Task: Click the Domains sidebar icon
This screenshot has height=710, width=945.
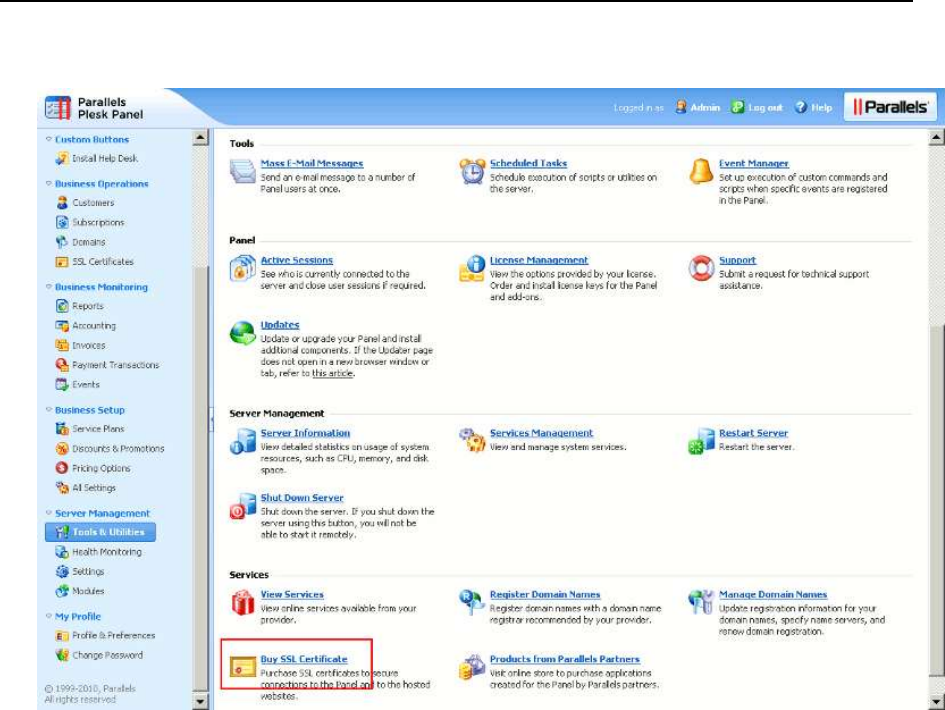Action: (62, 242)
